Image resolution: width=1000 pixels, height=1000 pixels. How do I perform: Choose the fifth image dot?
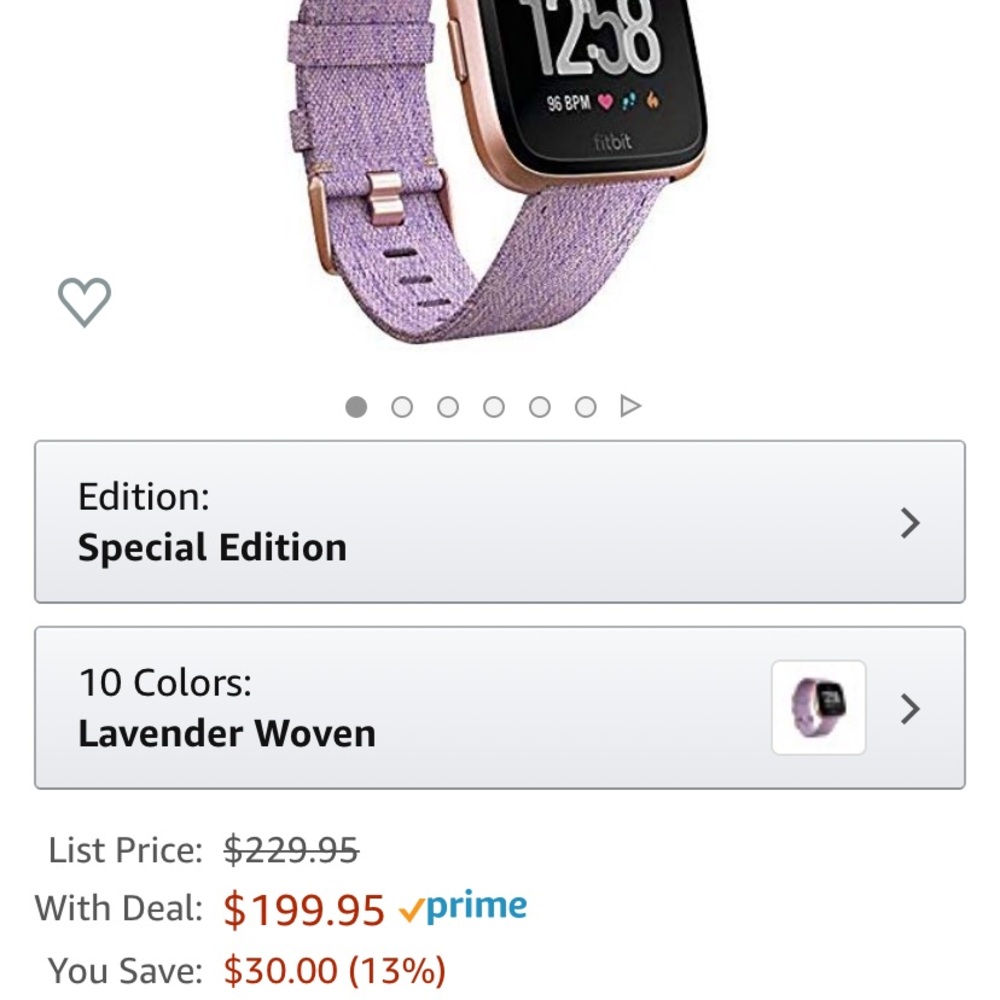[537, 405]
